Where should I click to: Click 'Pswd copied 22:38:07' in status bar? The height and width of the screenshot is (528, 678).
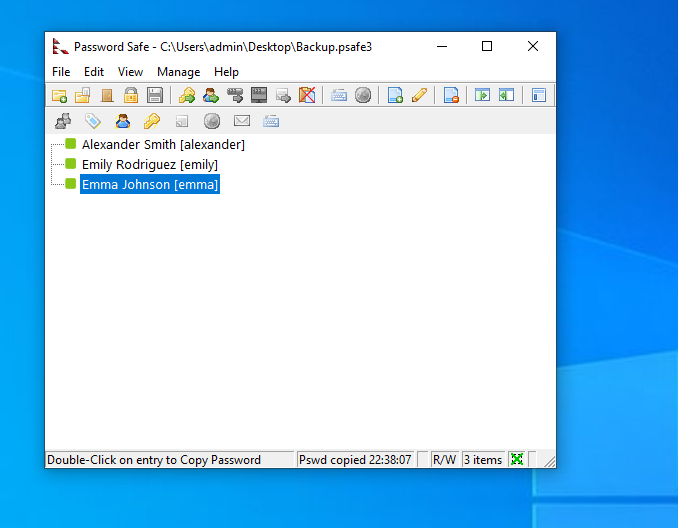[355, 460]
